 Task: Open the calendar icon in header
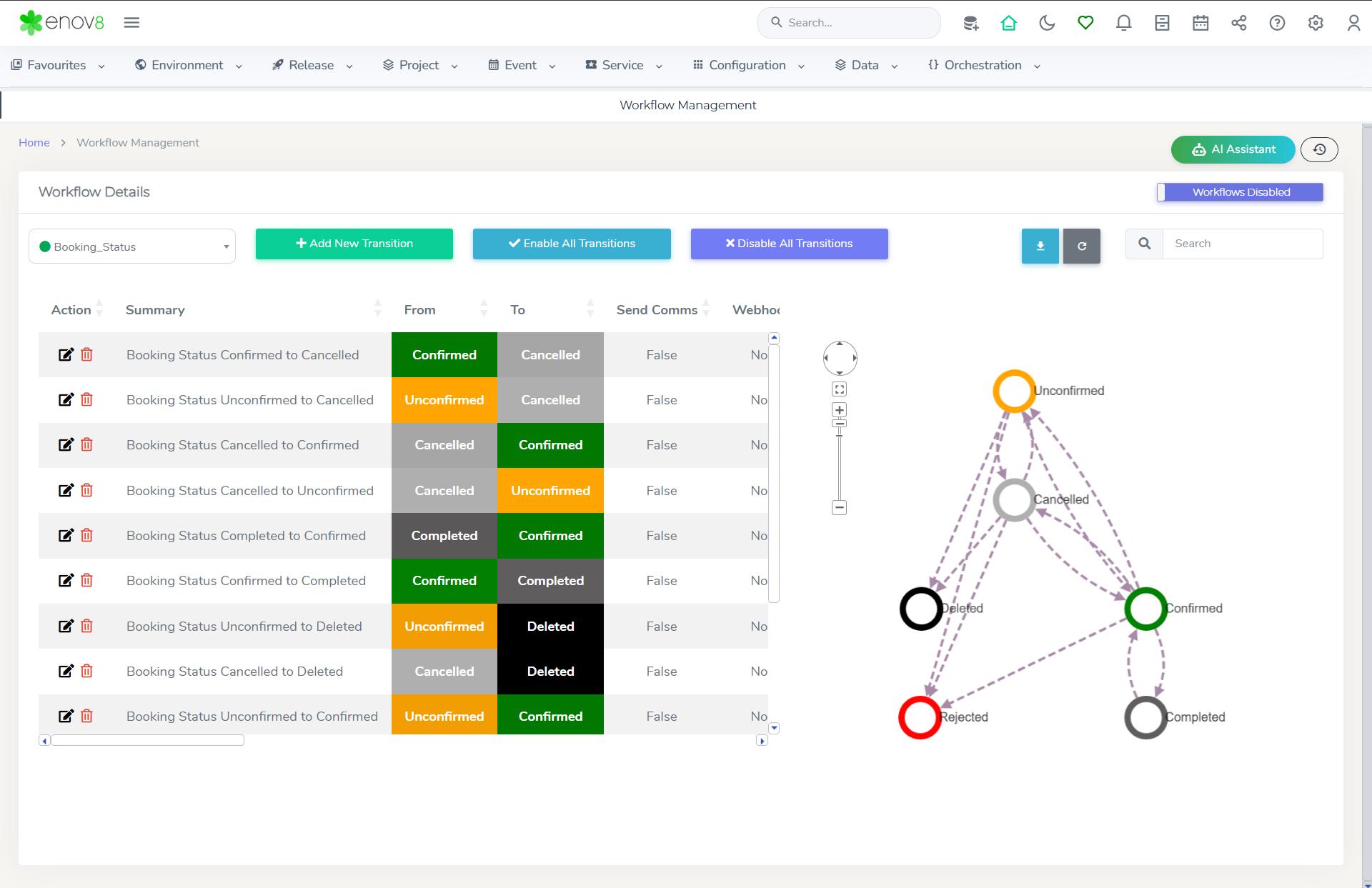(1200, 23)
